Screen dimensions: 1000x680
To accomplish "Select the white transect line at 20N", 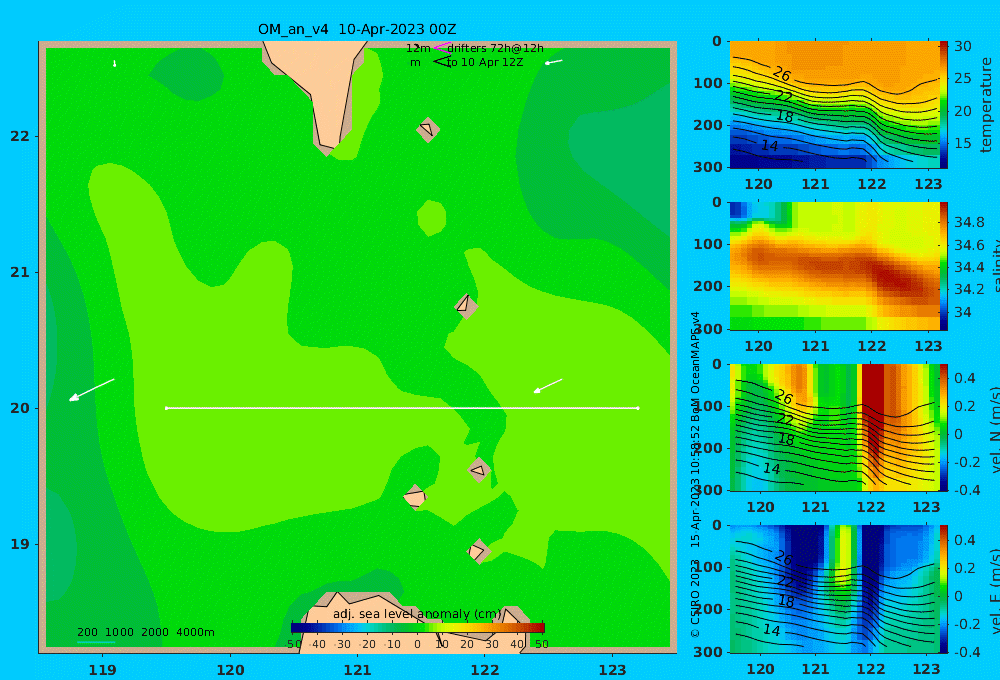I will (402, 408).
